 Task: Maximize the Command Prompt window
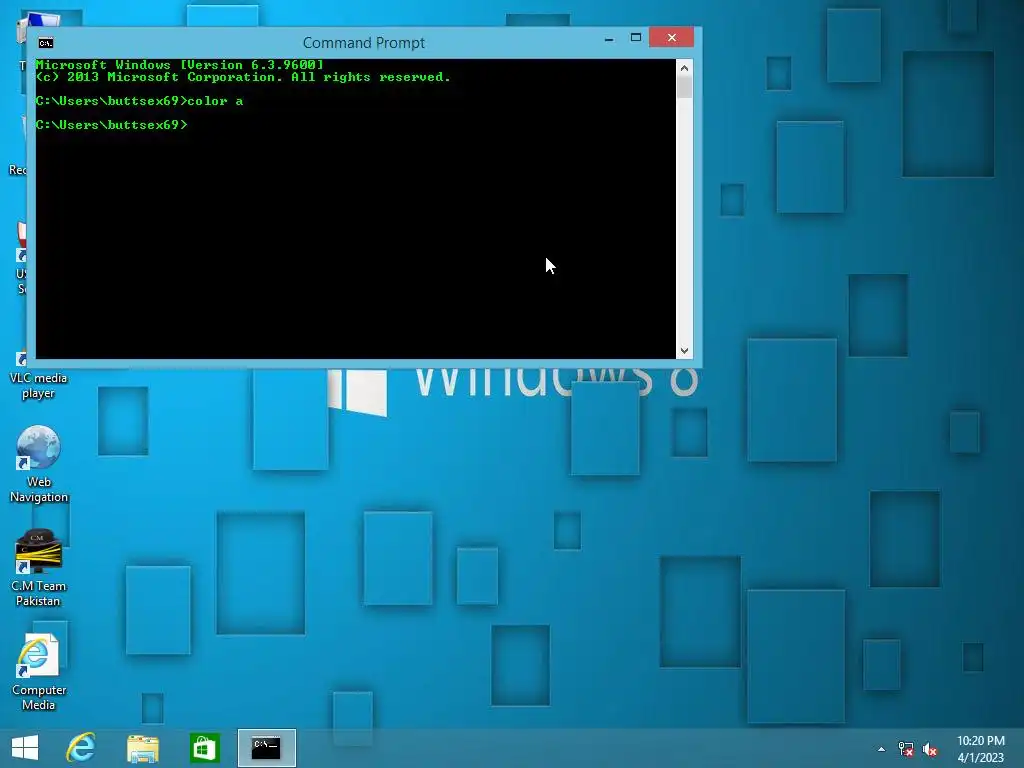[635, 38]
